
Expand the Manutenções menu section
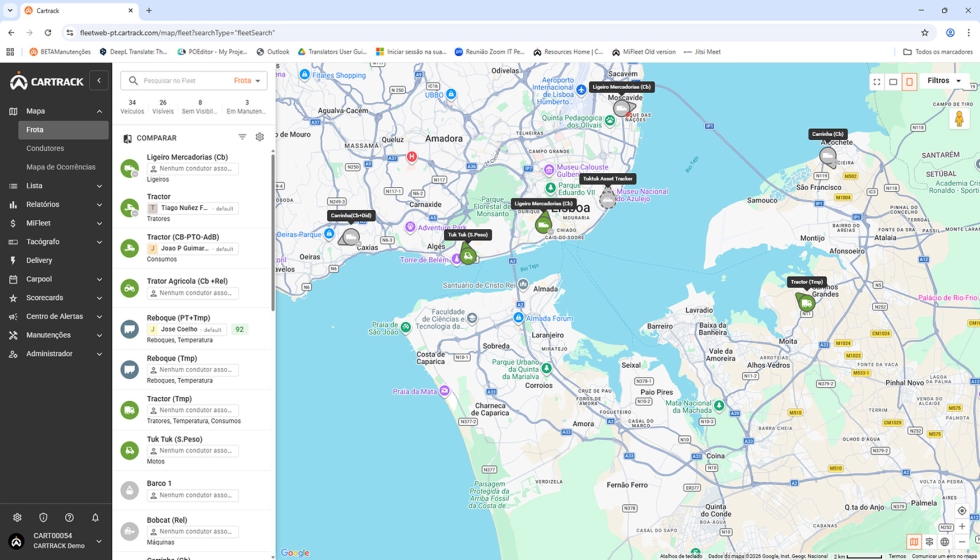tap(99, 335)
